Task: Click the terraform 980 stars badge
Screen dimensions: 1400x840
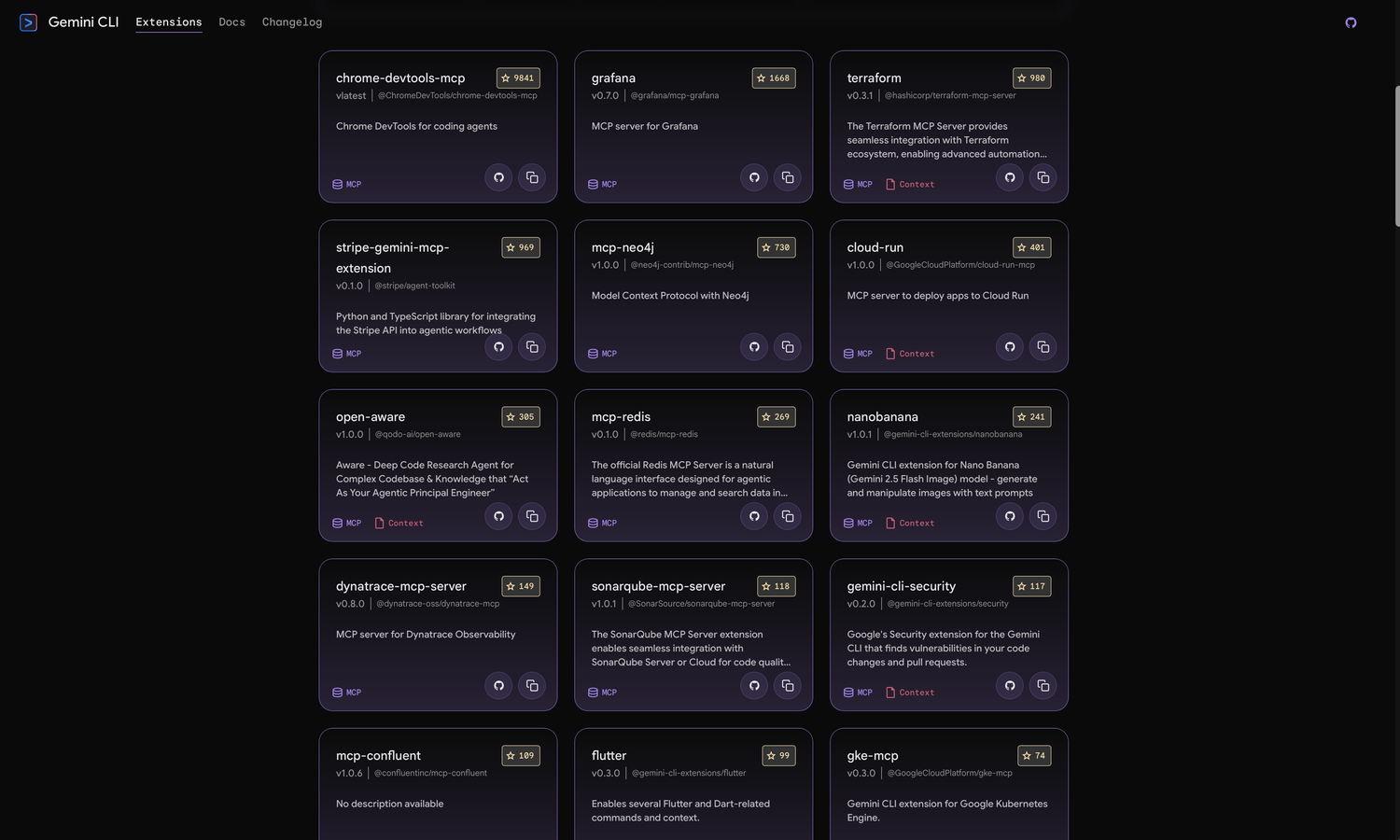Action: tap(1031, 78)
